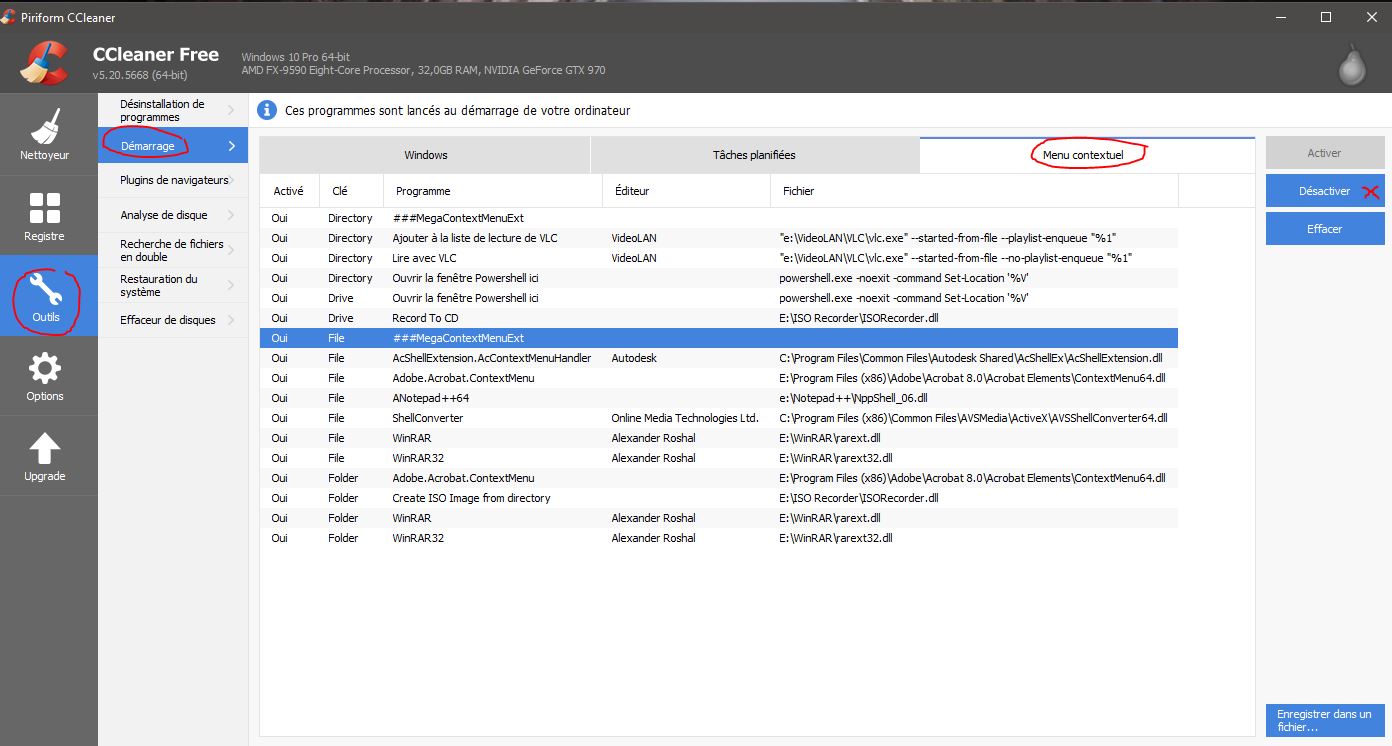Expand Analyse de disque chevron

232,215
